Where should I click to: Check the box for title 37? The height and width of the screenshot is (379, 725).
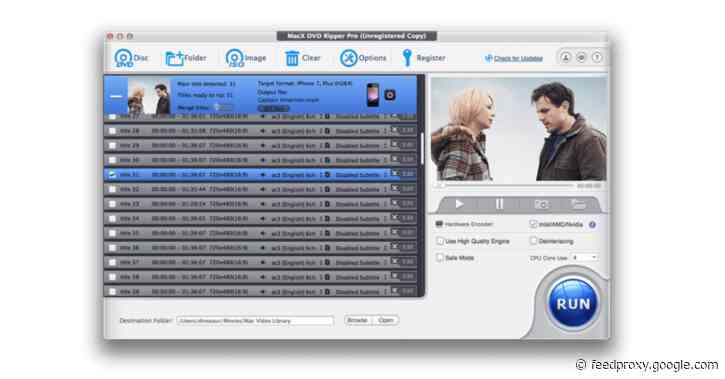112,263
